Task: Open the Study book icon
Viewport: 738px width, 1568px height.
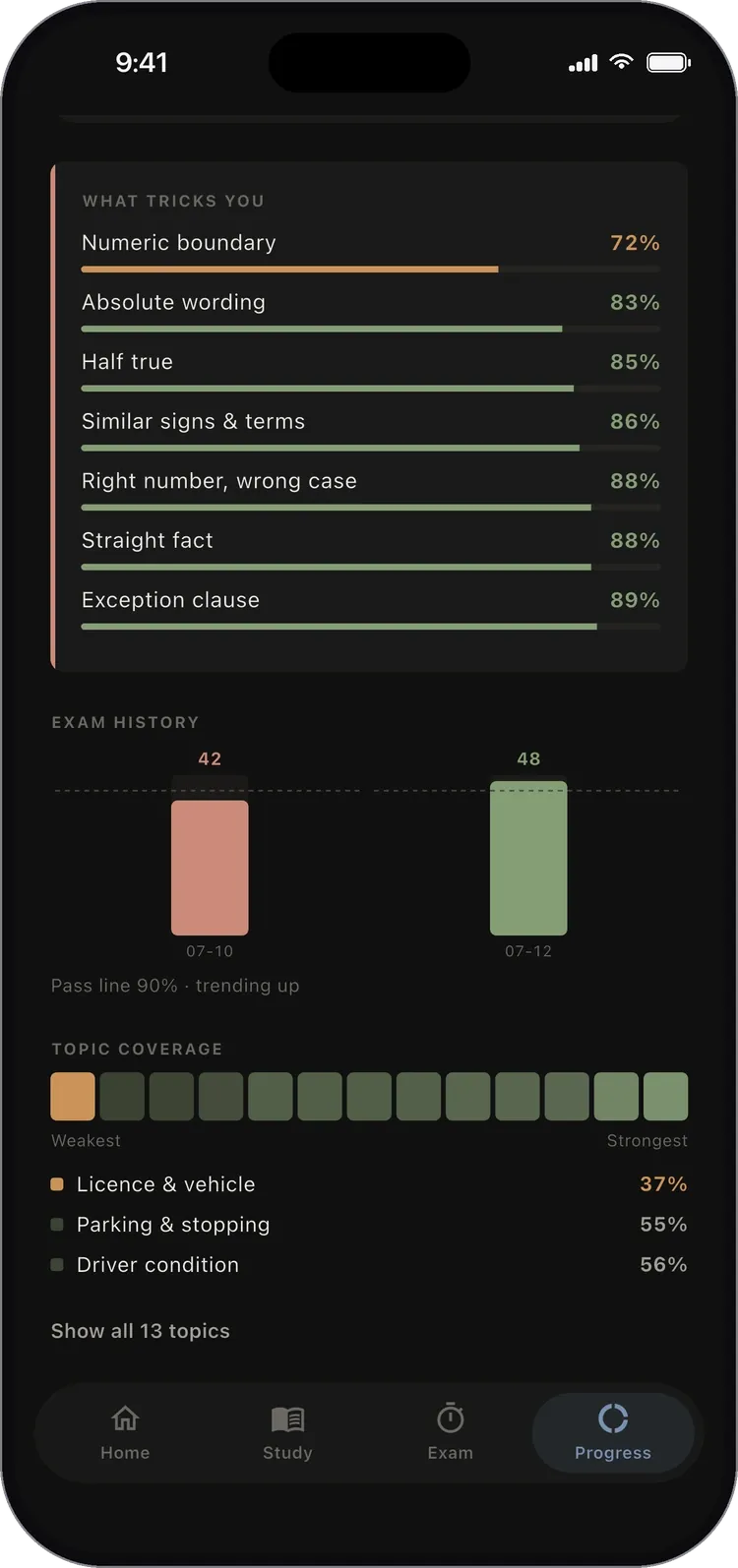Action: (x=287, y=1418)
